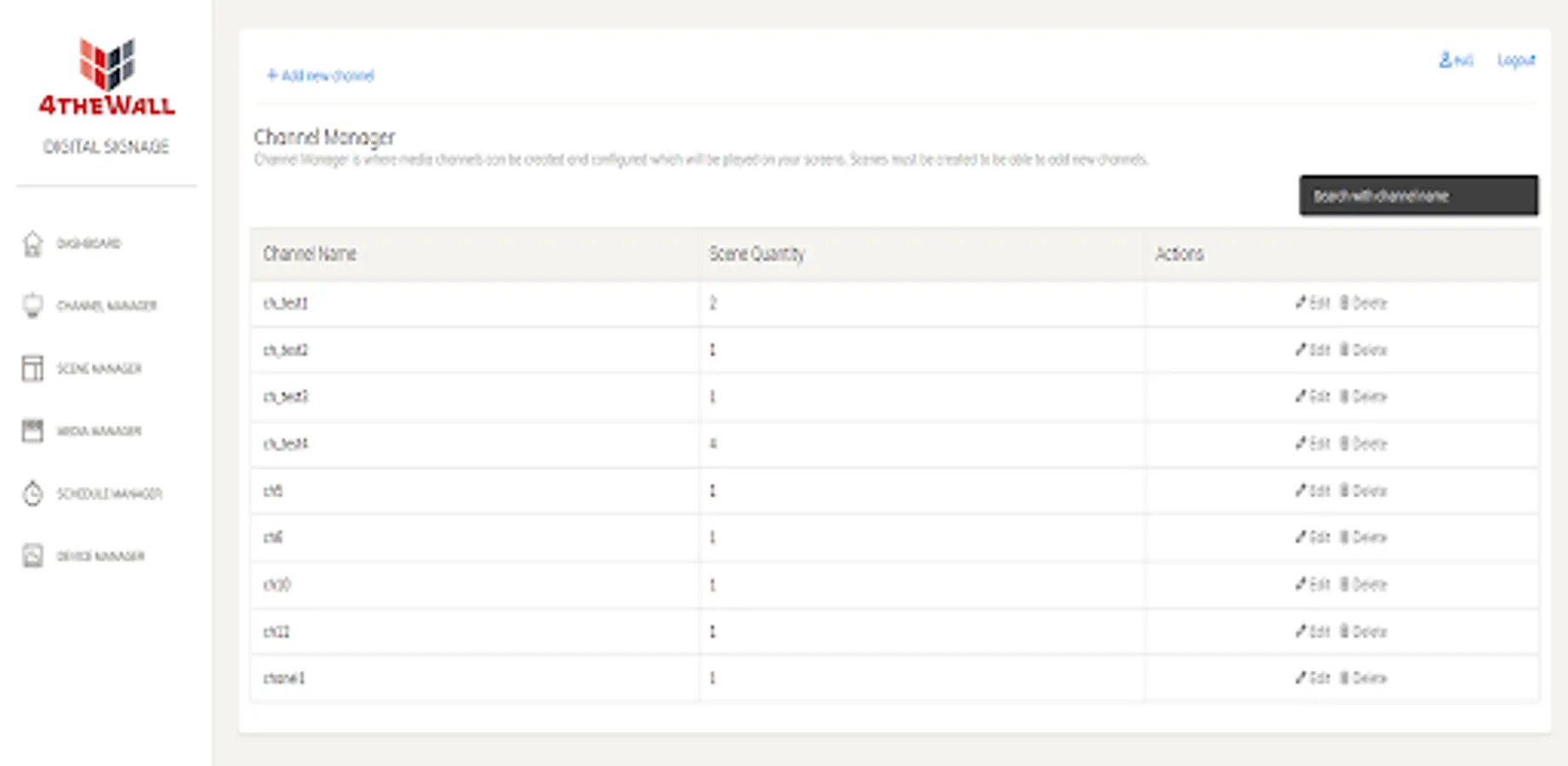This screenshot has height=766, width=1568.
Task: Click the 4TheWall logo
Action: (106, 77)
